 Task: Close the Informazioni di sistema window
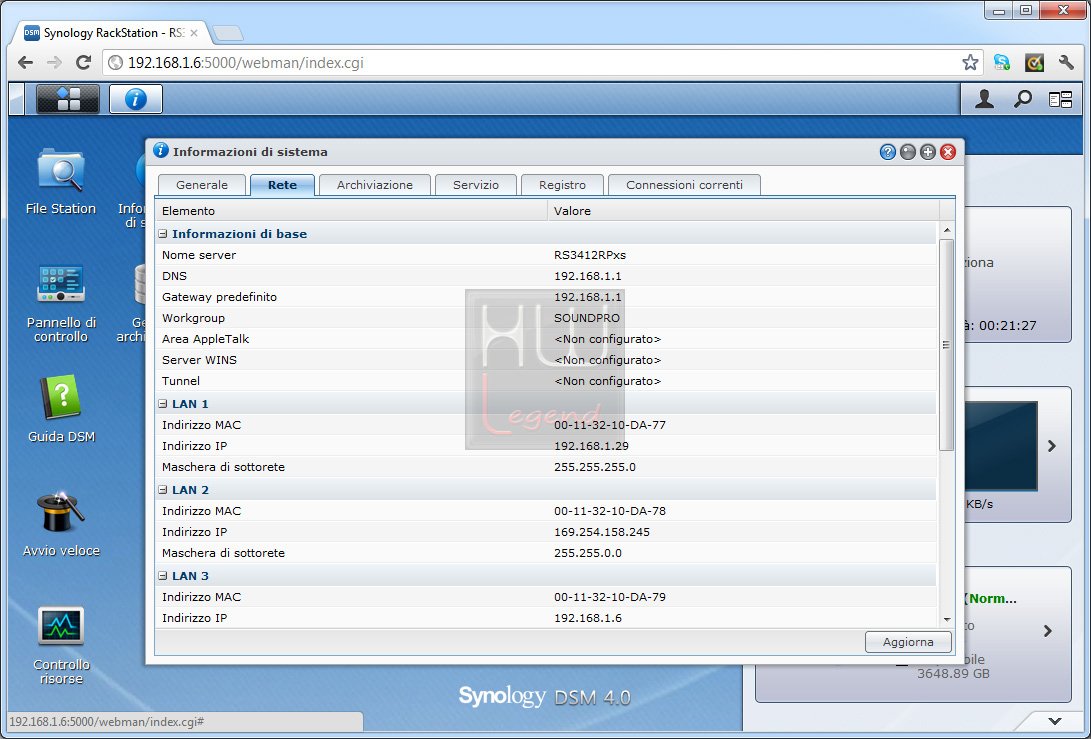948,152
